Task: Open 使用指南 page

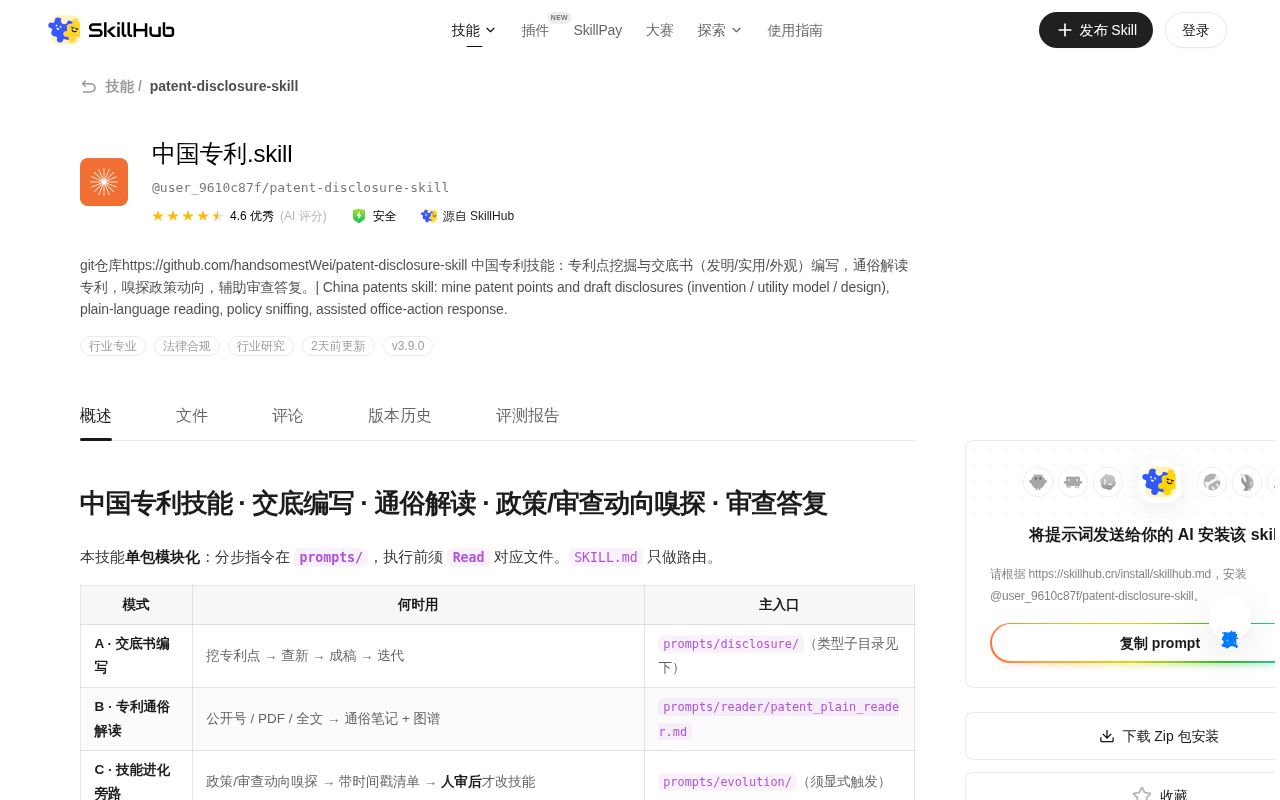Action: 795,30
